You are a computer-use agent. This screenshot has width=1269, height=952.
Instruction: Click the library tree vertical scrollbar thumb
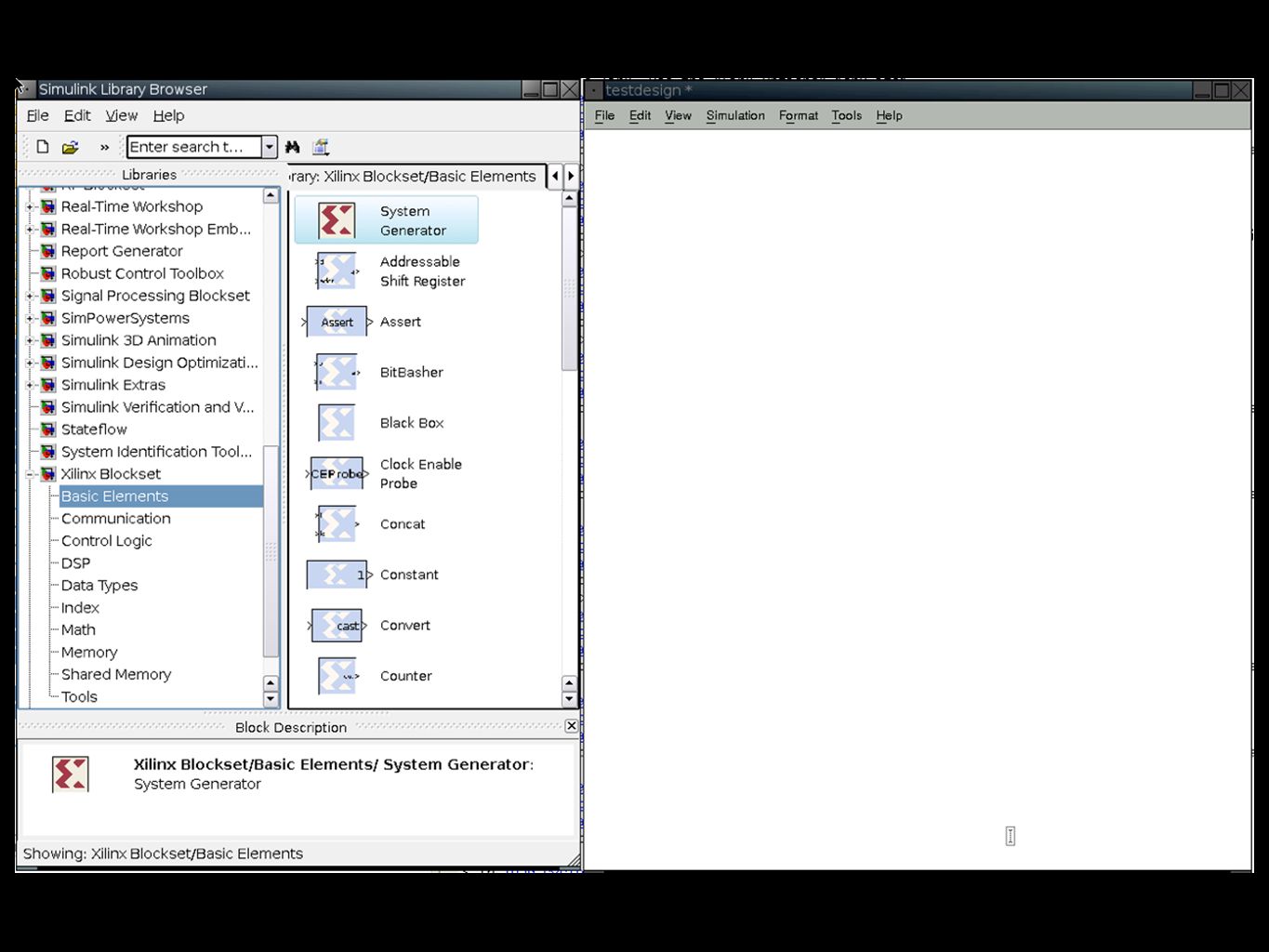(271, 550)
